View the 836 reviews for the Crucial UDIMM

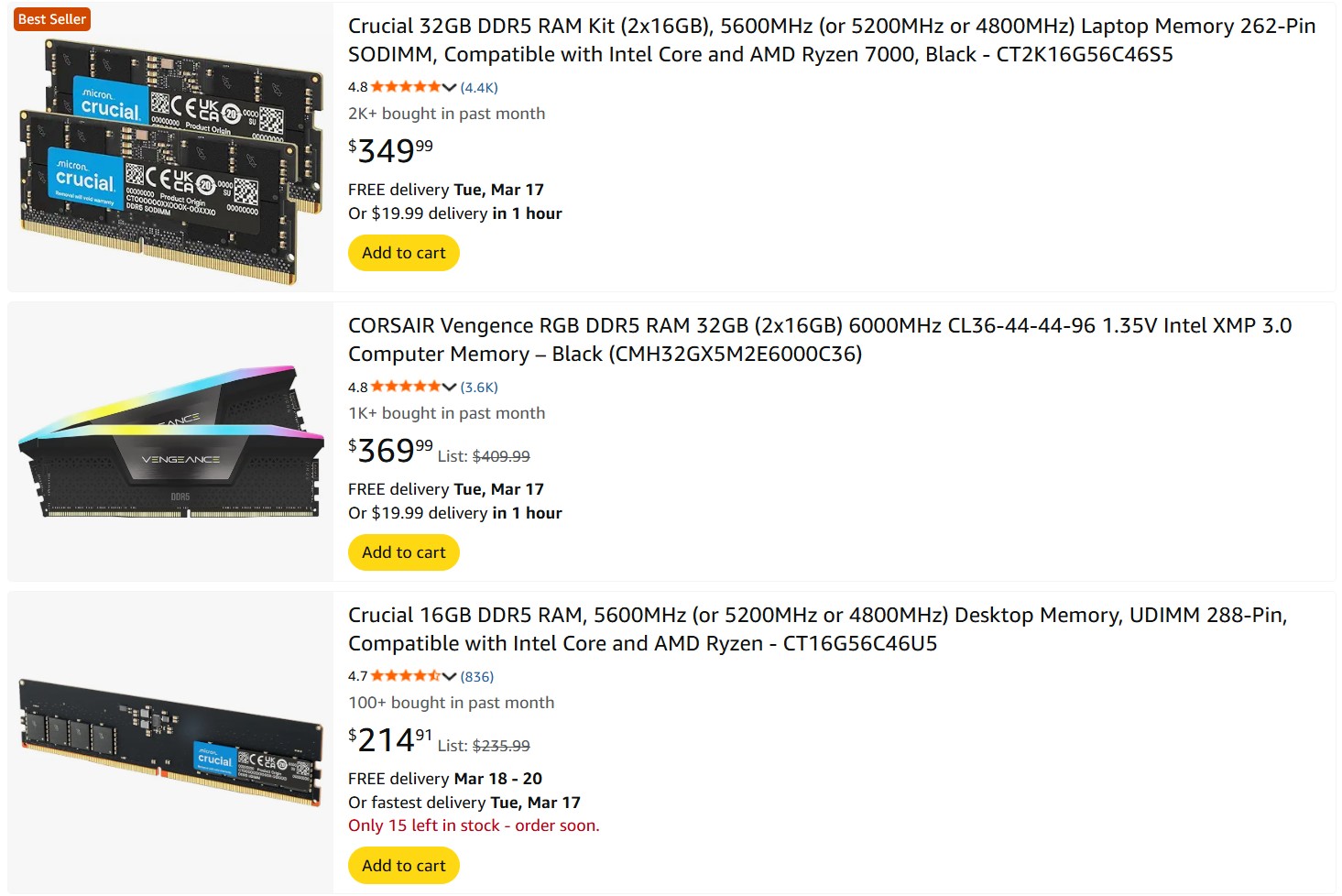tap(475, 676)
